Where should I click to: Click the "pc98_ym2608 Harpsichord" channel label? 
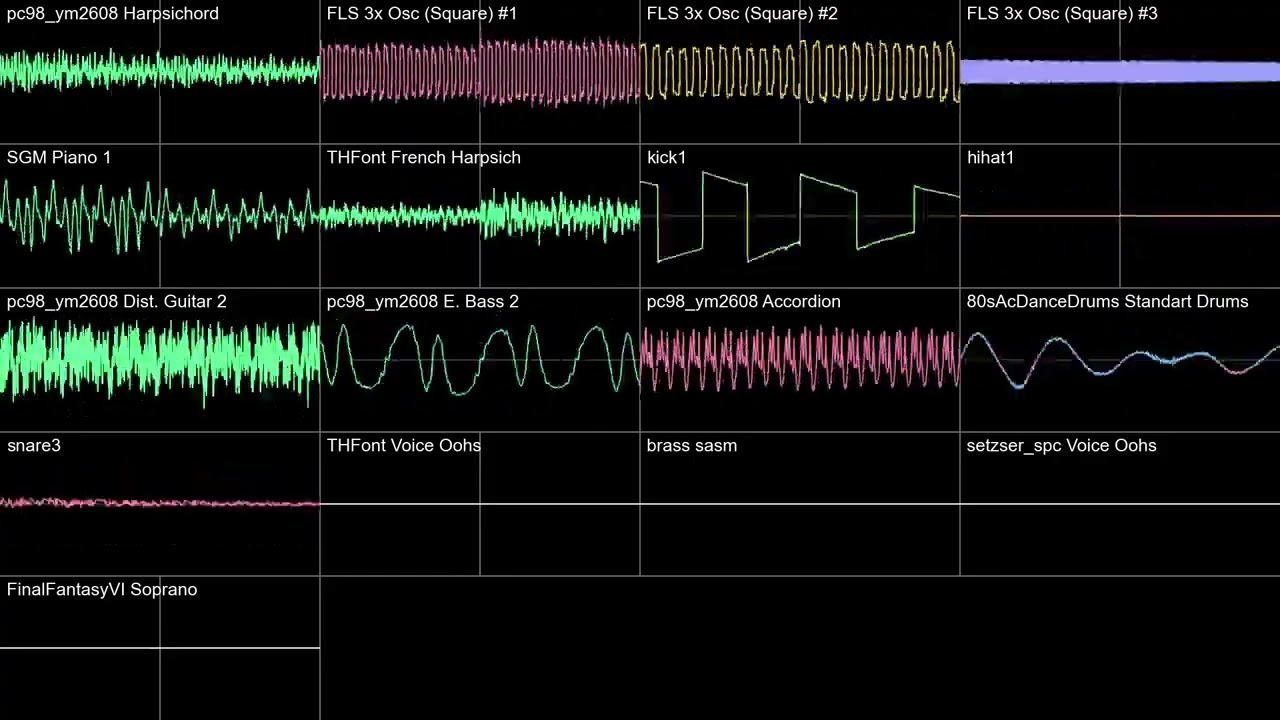113,14
